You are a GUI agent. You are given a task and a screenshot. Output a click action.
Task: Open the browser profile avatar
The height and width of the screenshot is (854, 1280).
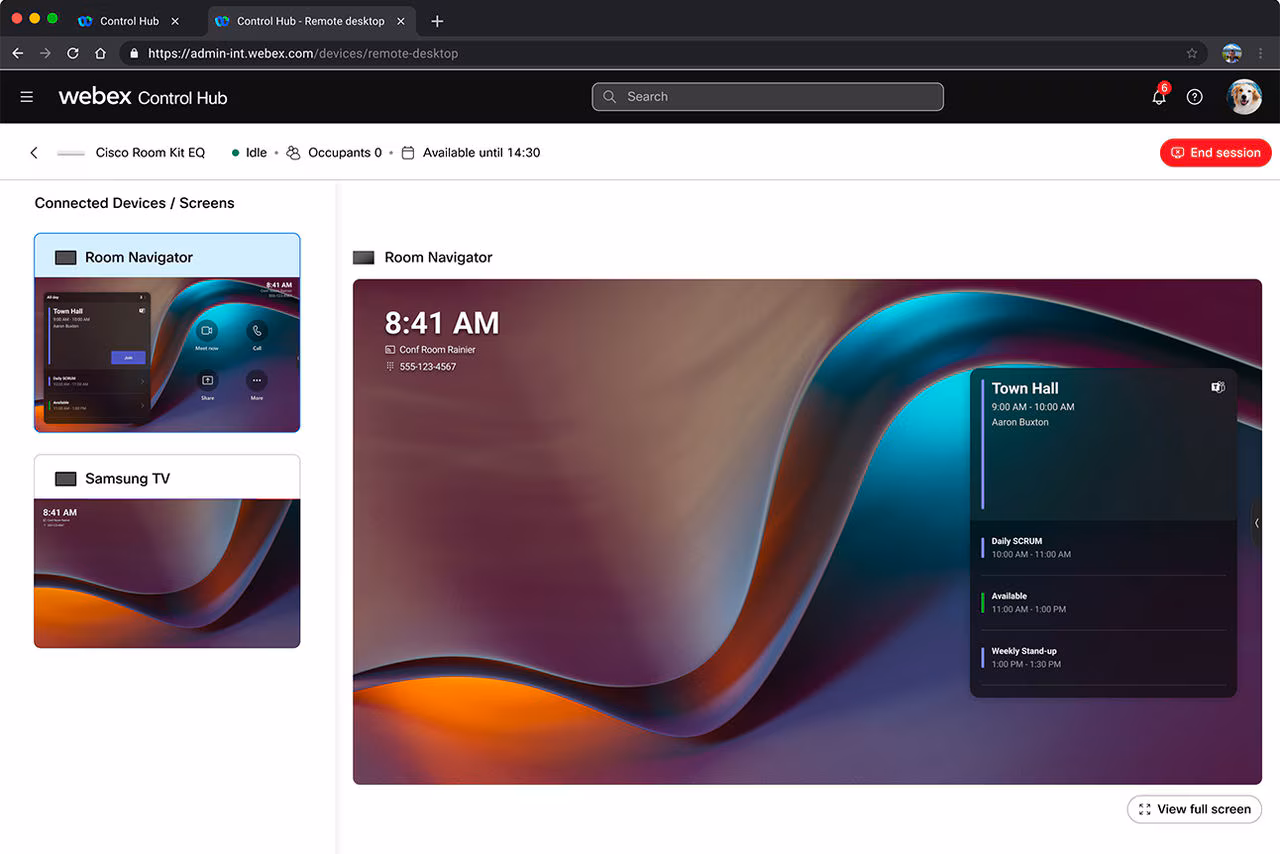pos(1232,53)
